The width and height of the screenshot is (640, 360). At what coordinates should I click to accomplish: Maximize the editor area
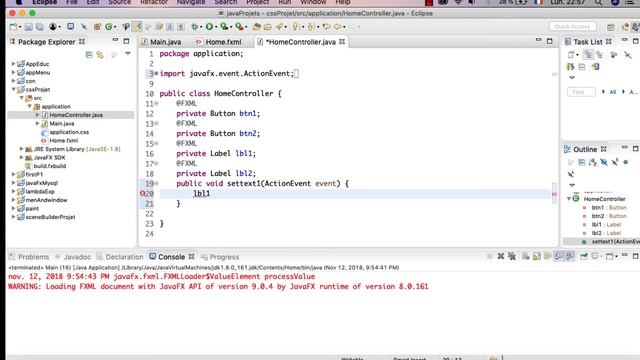coord(549,41)
